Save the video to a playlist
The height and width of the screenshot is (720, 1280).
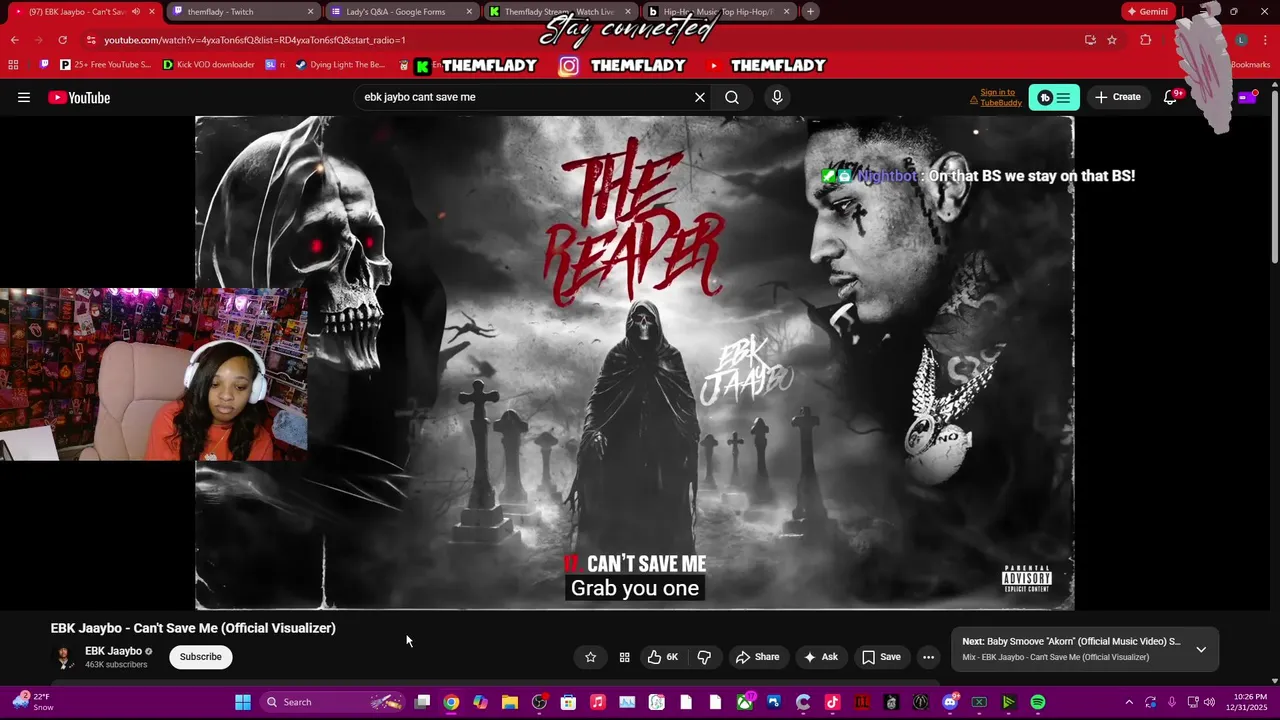tap(881, 657)
